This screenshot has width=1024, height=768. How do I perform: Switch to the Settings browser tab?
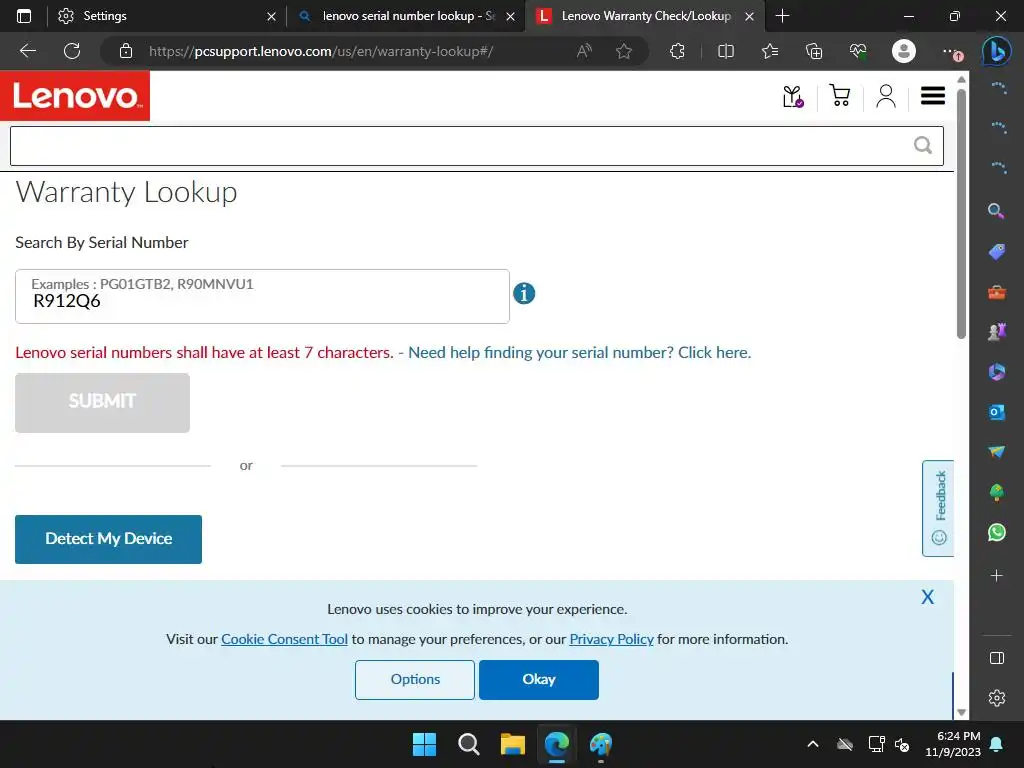tap(165, 16)
